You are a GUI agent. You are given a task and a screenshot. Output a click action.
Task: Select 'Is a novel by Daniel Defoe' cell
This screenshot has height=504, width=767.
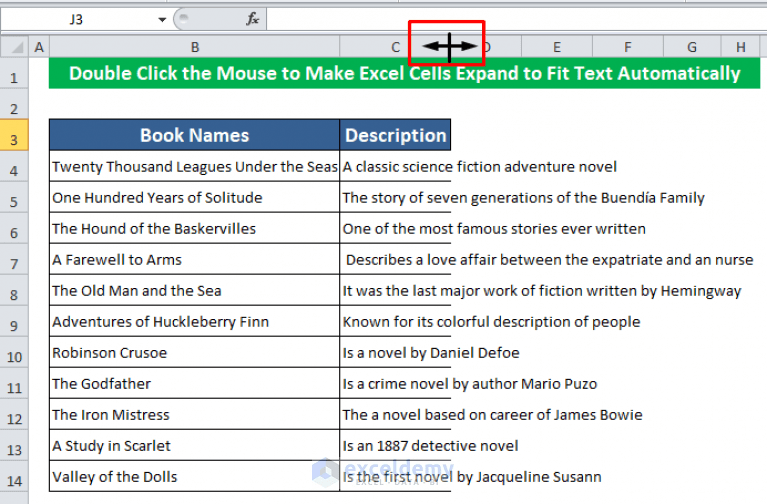click(395, 352)
